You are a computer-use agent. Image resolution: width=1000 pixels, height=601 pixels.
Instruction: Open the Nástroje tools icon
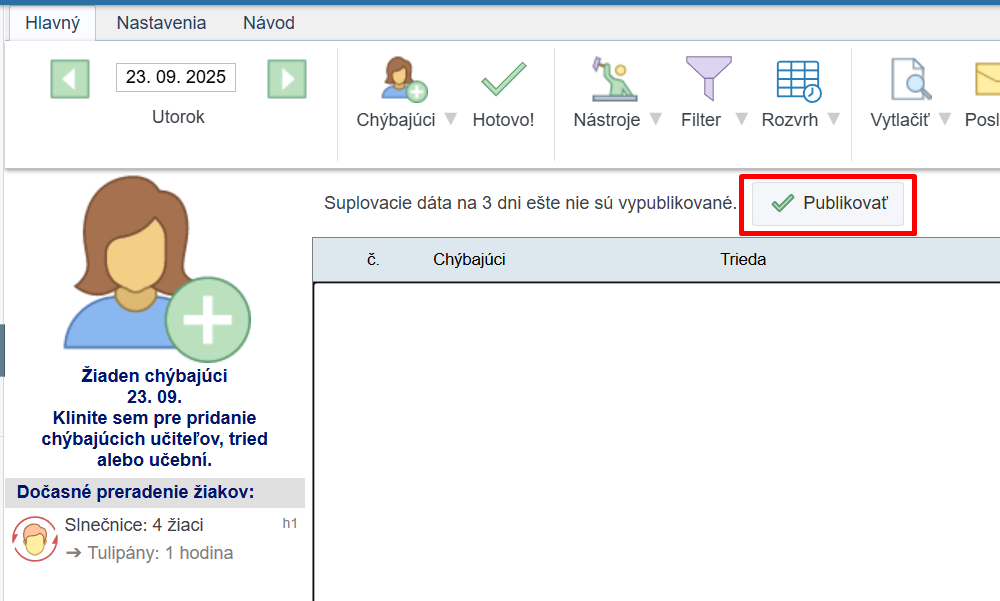(x=614, y=80)
